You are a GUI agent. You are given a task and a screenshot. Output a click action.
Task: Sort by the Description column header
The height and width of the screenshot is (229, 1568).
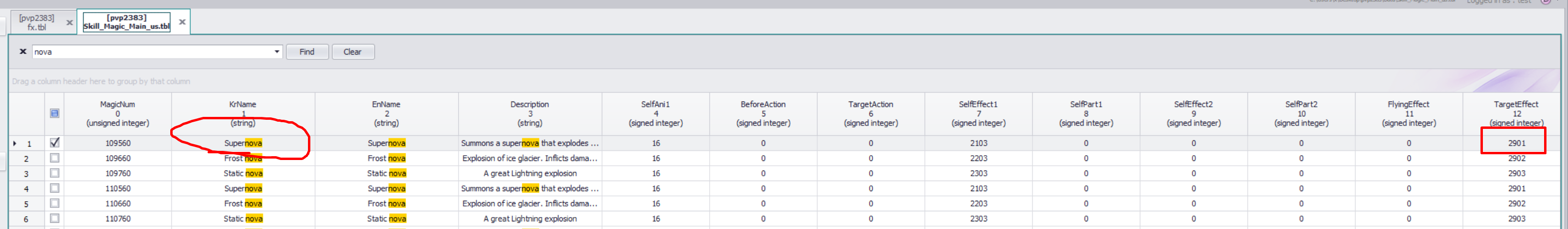coord(530,113)
